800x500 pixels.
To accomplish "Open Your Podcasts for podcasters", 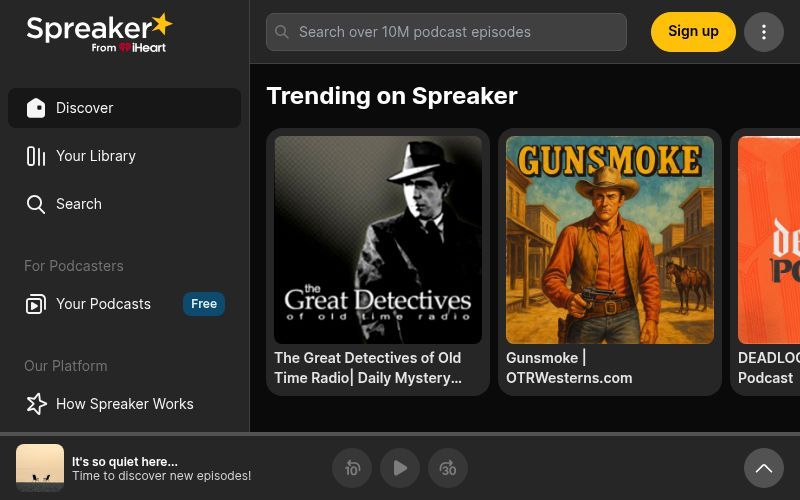I will pyautogui.click(x=124, y=304).
